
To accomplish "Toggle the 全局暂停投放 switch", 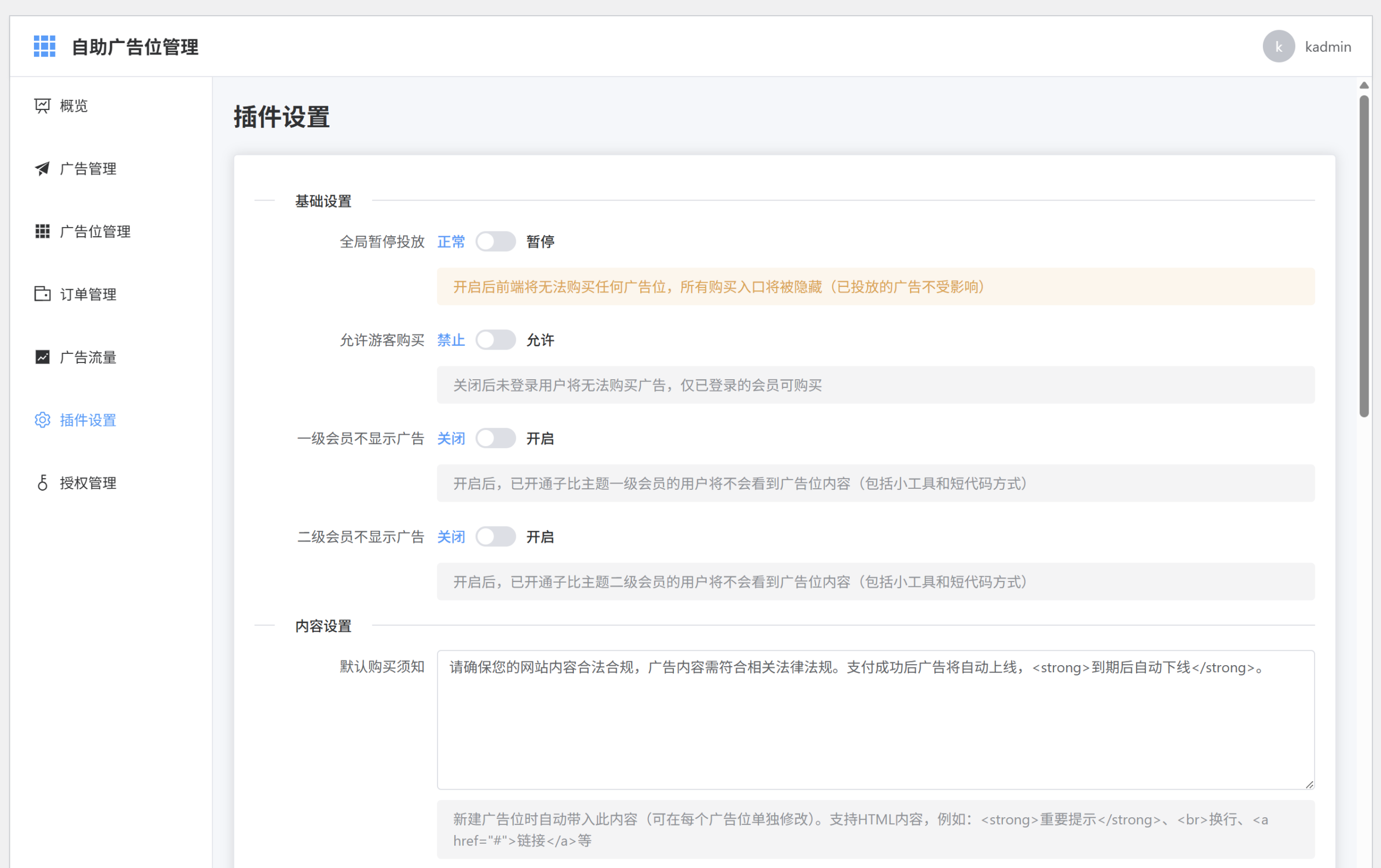I will (x=496, y=242).
